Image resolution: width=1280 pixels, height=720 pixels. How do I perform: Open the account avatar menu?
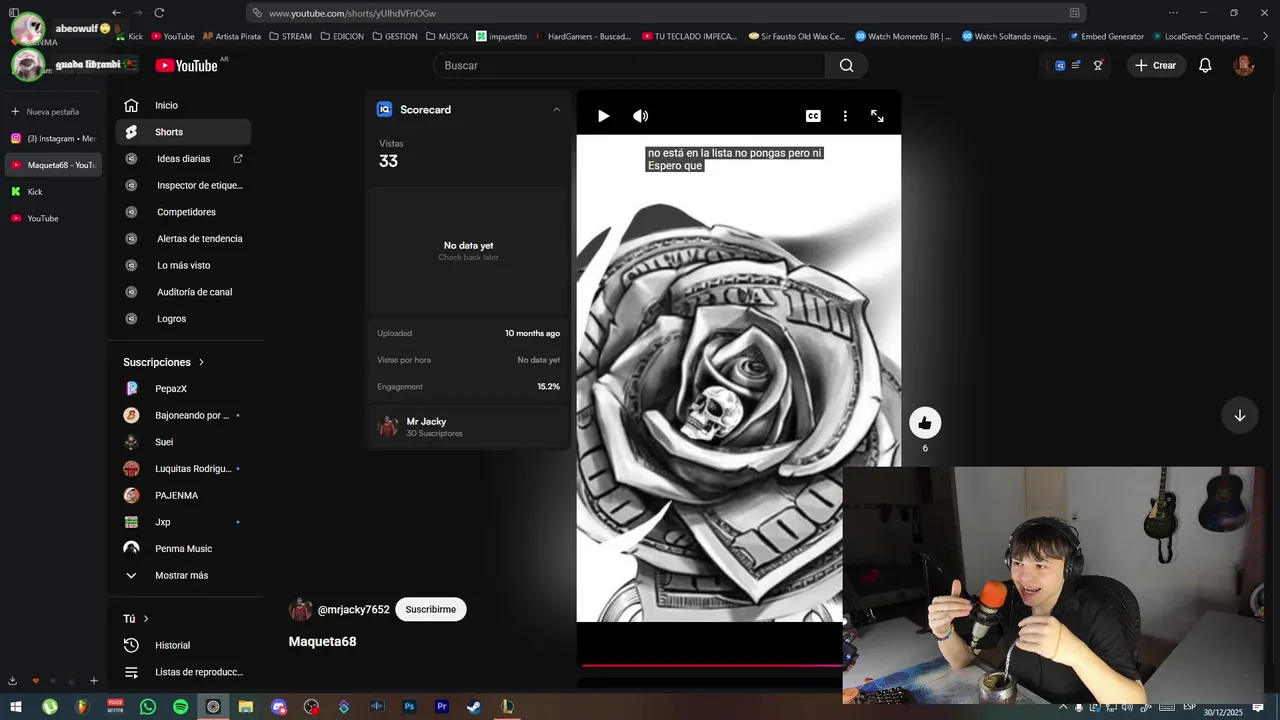tap(1244, 65)
